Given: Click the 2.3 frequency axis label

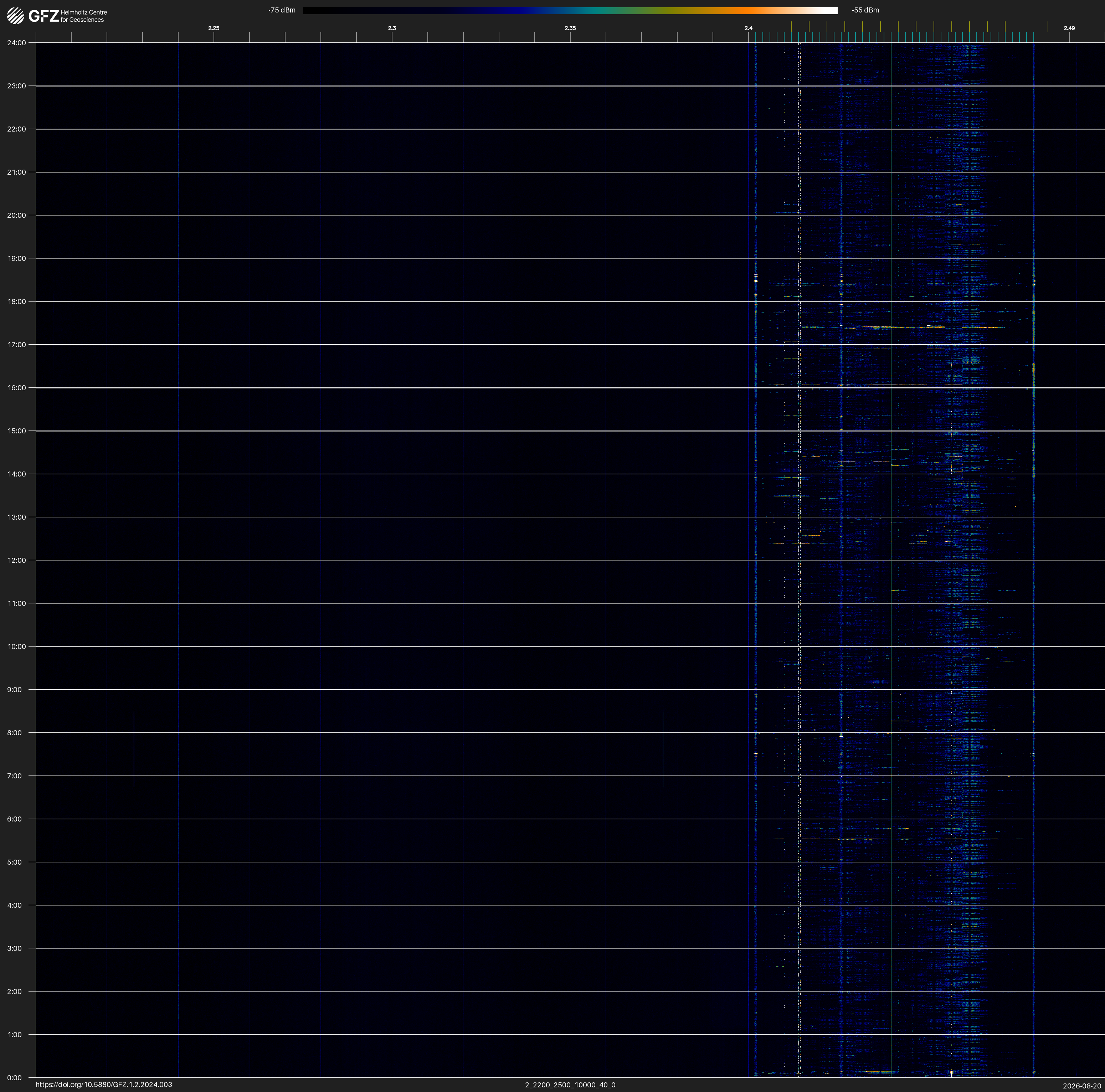Looking at the screenshot, I should 392,28.
